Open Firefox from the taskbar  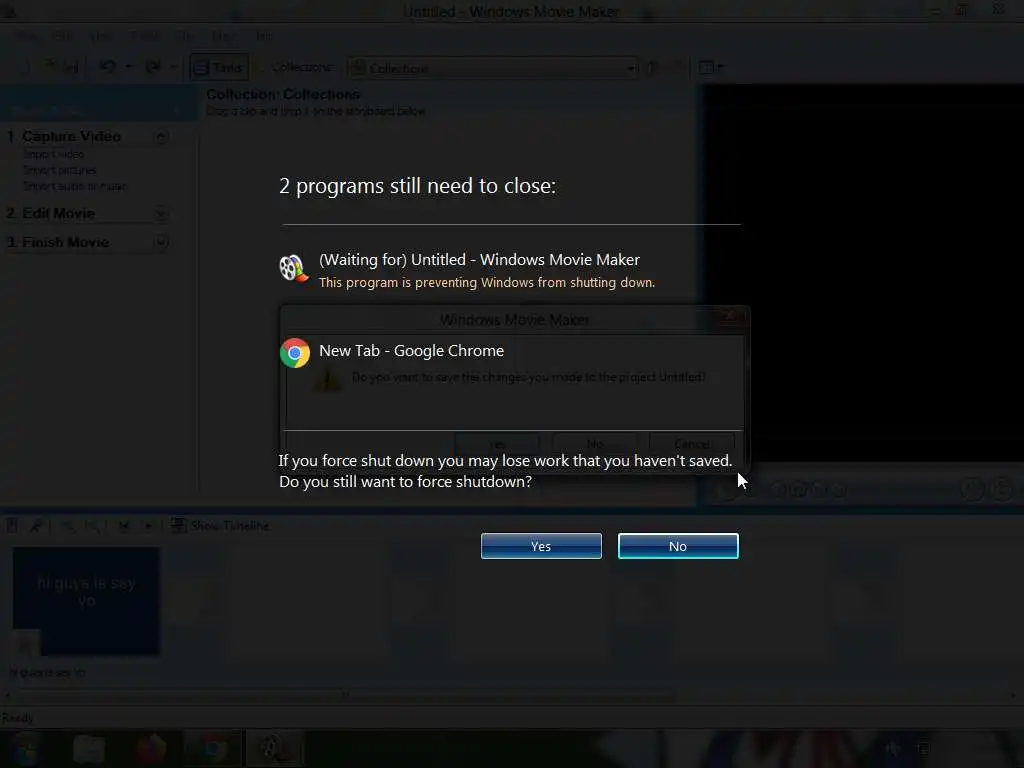(151, 749)
